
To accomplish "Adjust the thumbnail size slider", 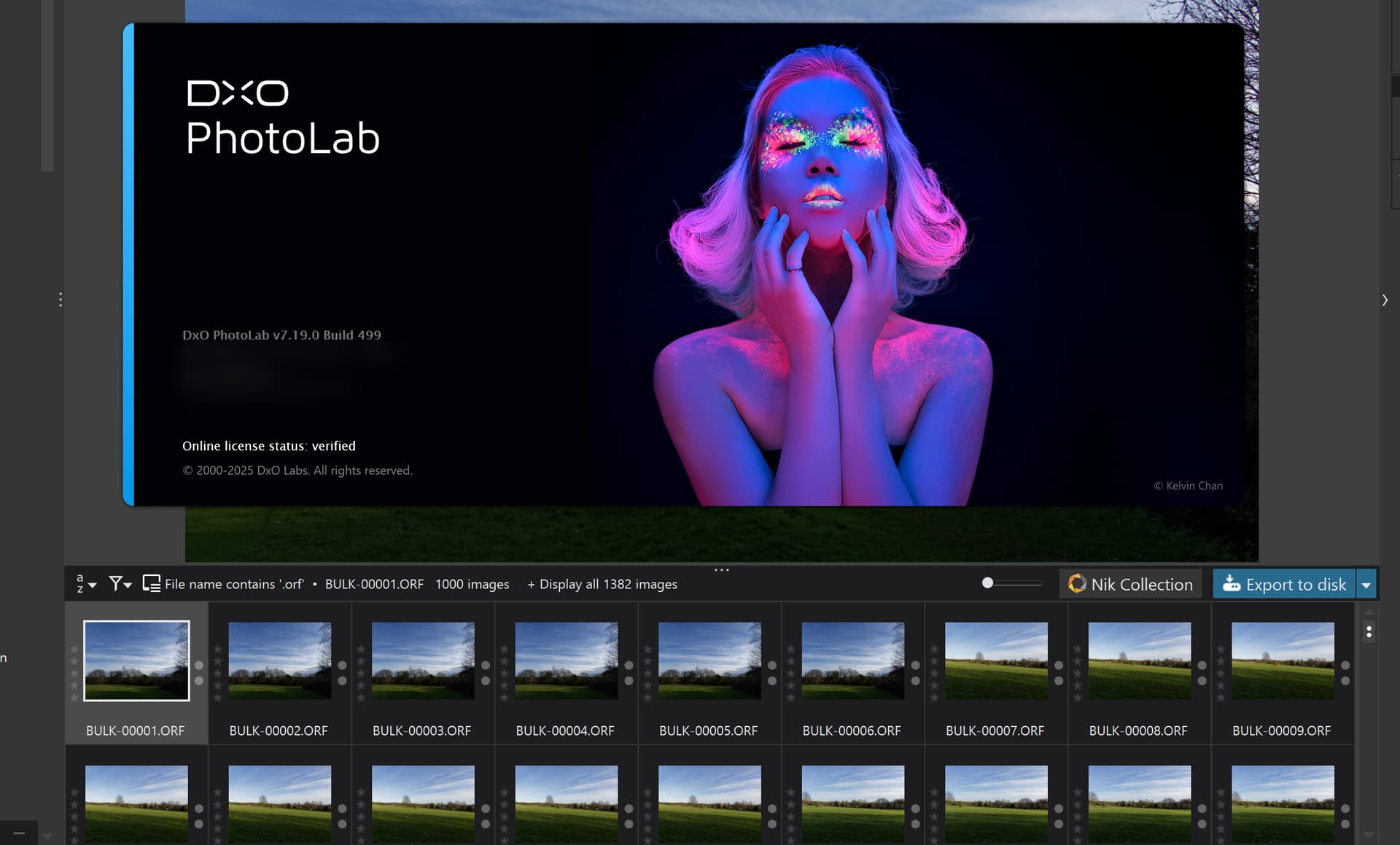I will [987, 583].
